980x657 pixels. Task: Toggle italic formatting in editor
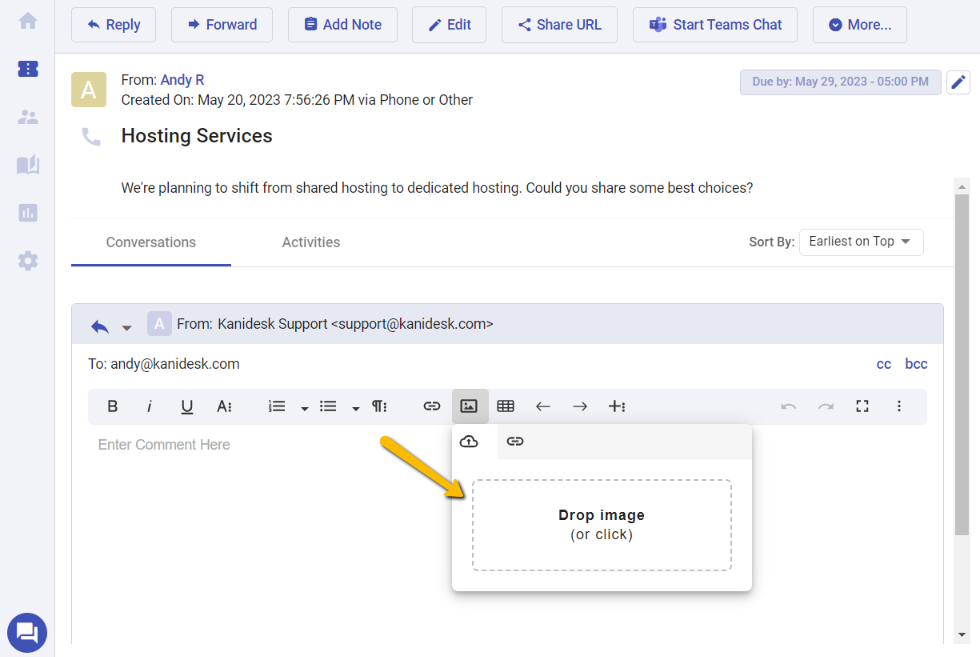149,406
